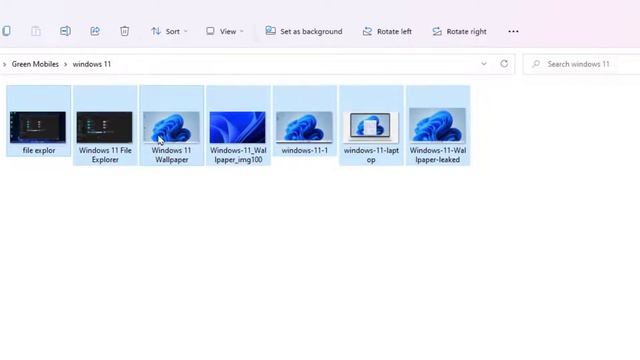
Task: Click the Copy icon in toolbar
Action: pos(6,31)
